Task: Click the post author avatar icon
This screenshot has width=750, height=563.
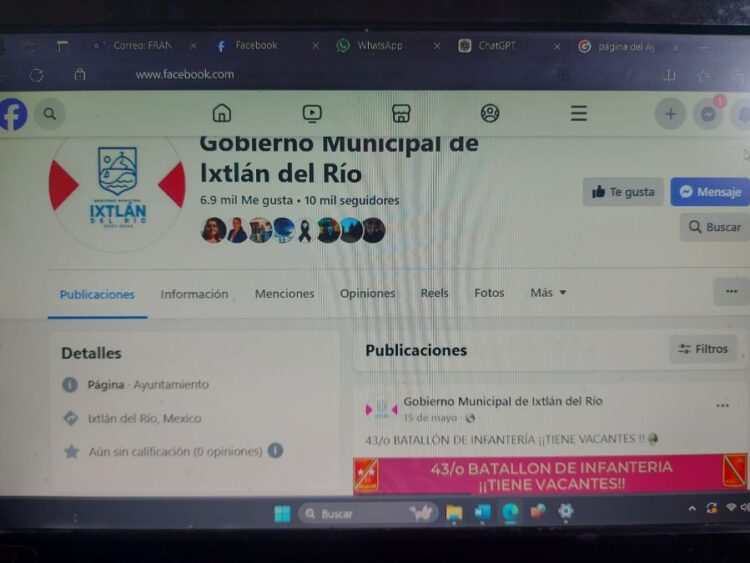Action: coord(381,409)
